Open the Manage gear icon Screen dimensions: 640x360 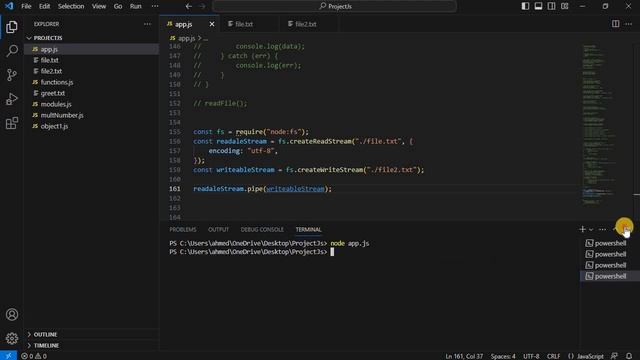point(12,338)
